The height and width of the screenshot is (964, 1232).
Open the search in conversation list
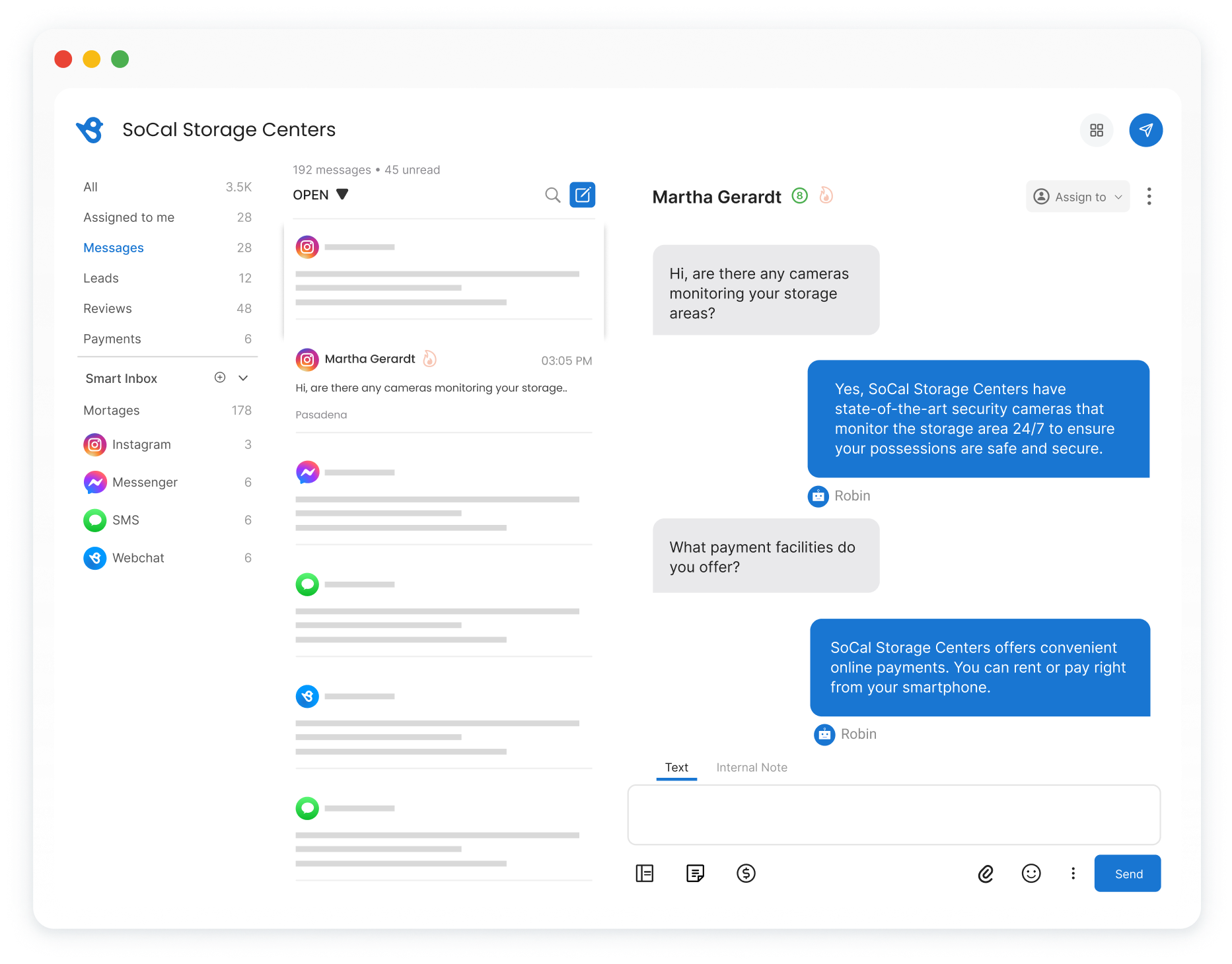tap(552, 195)
